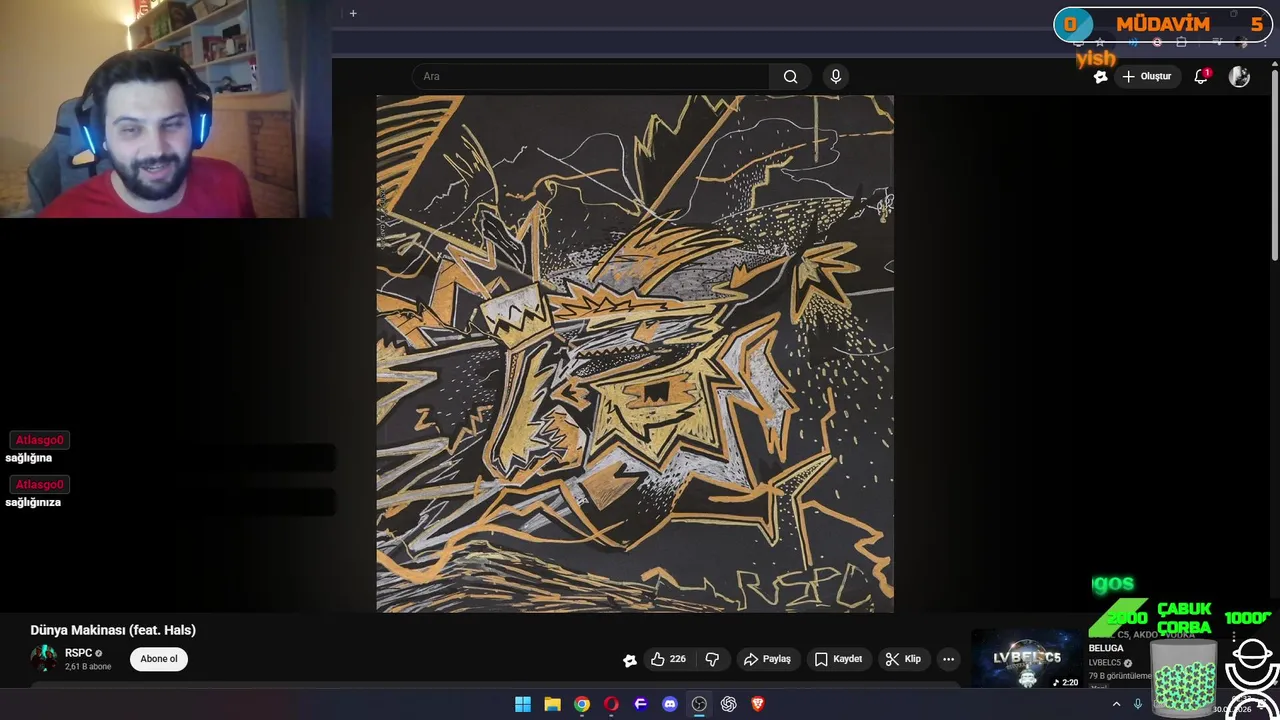
Task: Open the LVBELC5 channel under BELUGA
Action: pos(1105,663)
